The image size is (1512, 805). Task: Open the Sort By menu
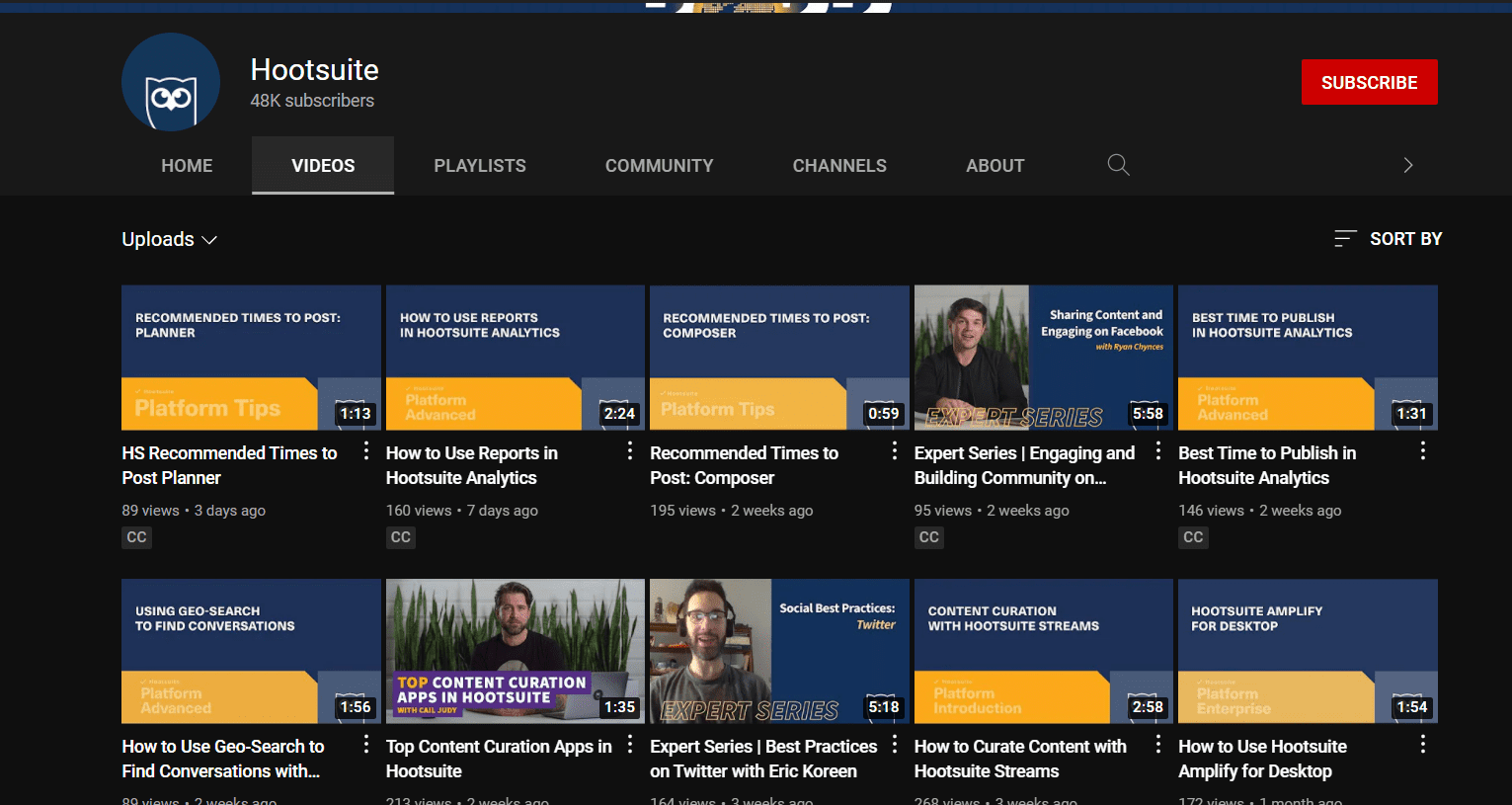pyautogui.click(x=1388, y=239)
